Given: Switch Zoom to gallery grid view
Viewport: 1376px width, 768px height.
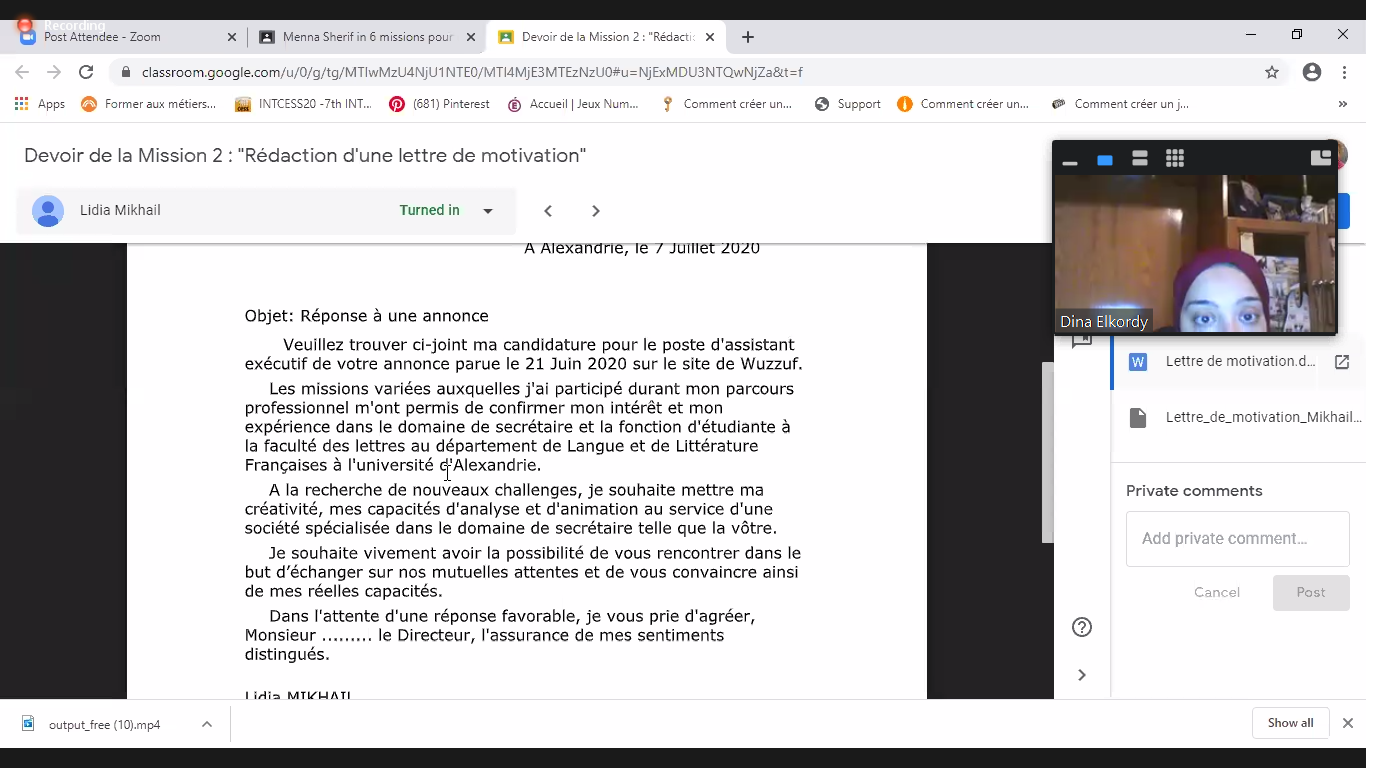Looking at the screenshot, I should pos(1175,159).
